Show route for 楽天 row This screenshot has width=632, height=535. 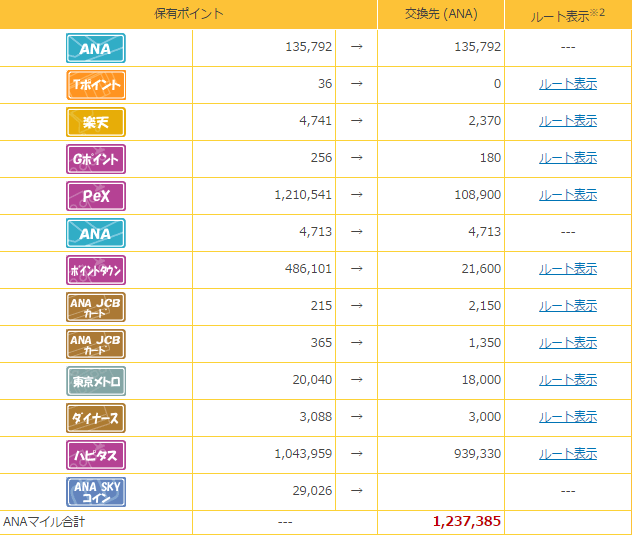pyautogui.click(x=568, y=121)
